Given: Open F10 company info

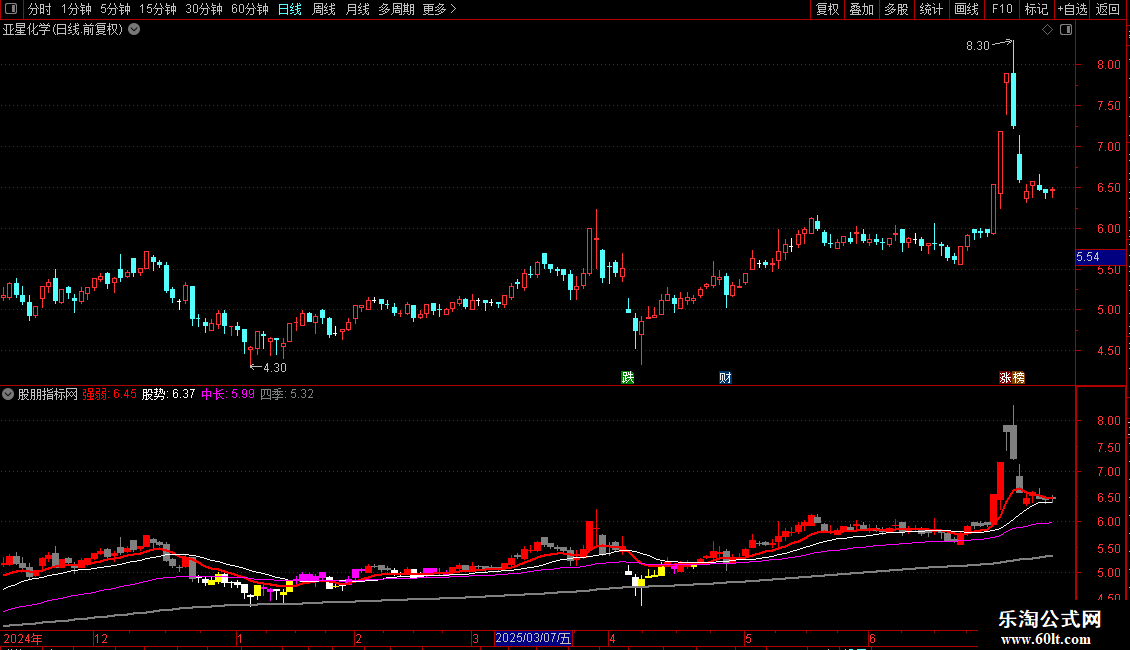Looking at the screenshot, I should [x=1002, y=9].
